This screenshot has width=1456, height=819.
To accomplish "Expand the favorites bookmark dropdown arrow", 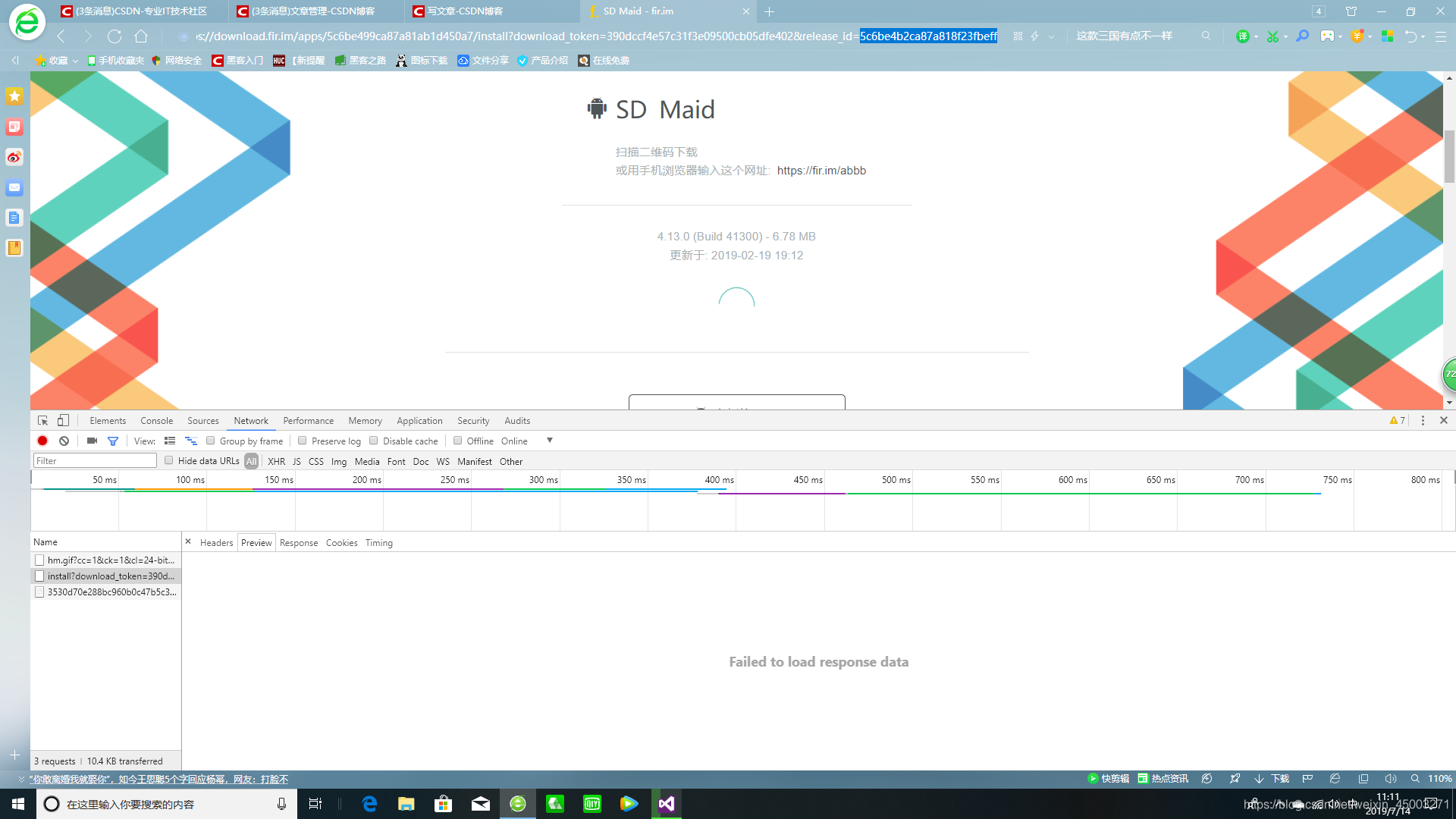I will click(75, 61).
